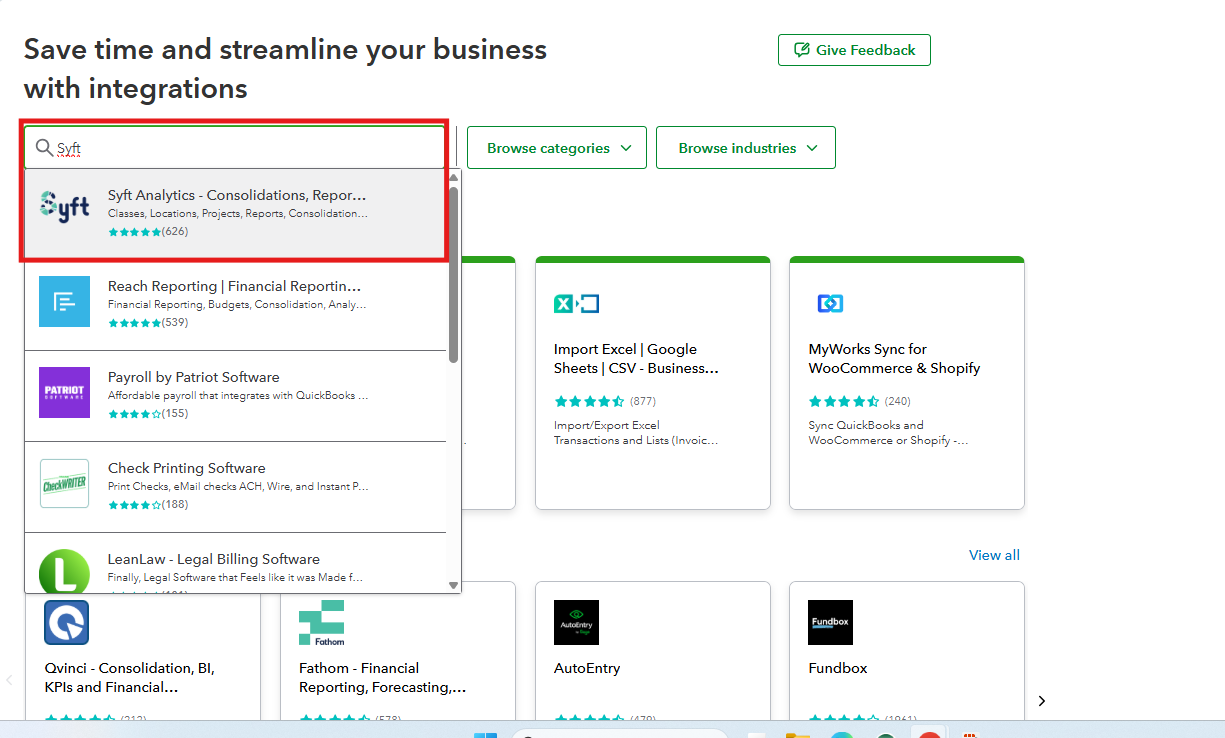This screenshot has width=1225, height=738.
Task: Open the Browse industries dropdown
Action: point(746,148)
